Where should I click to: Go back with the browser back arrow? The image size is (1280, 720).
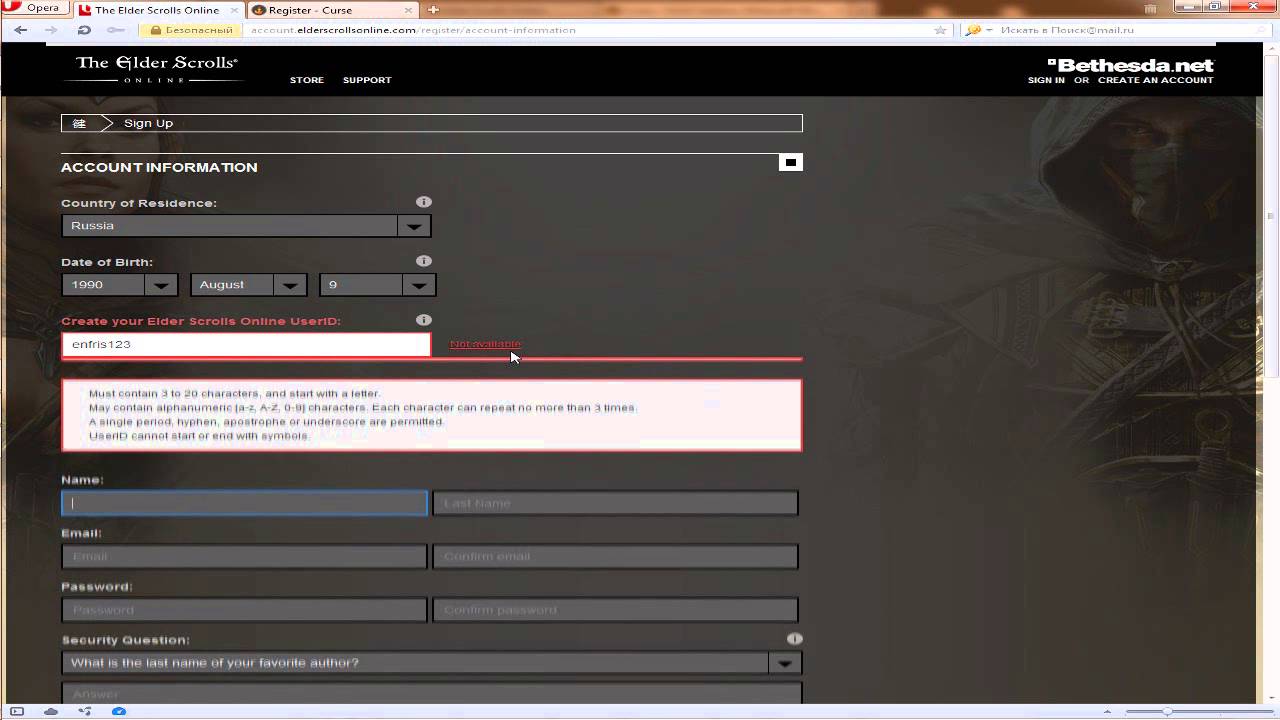[21, 30]
